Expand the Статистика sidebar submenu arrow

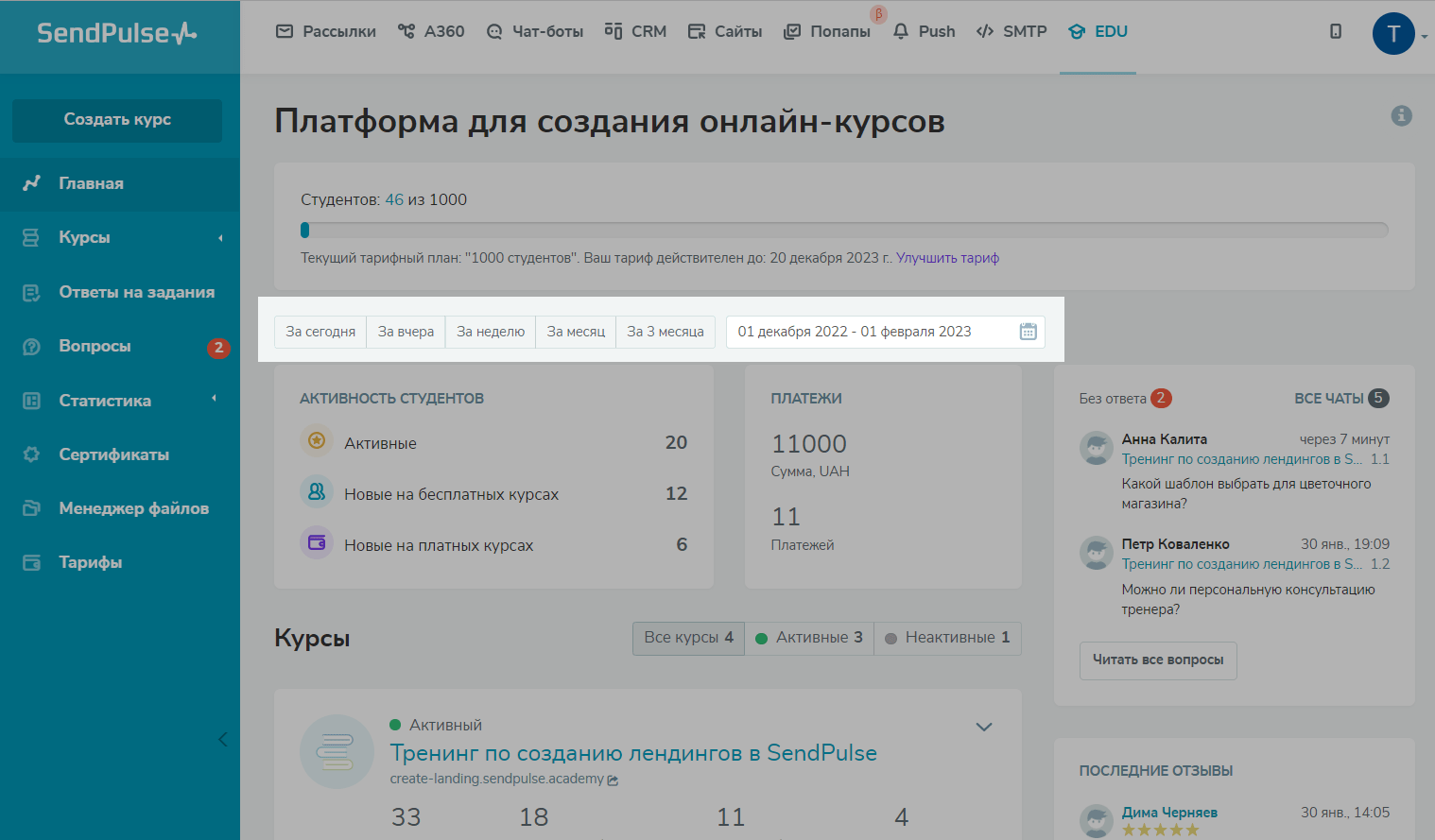tap(214, 399)
